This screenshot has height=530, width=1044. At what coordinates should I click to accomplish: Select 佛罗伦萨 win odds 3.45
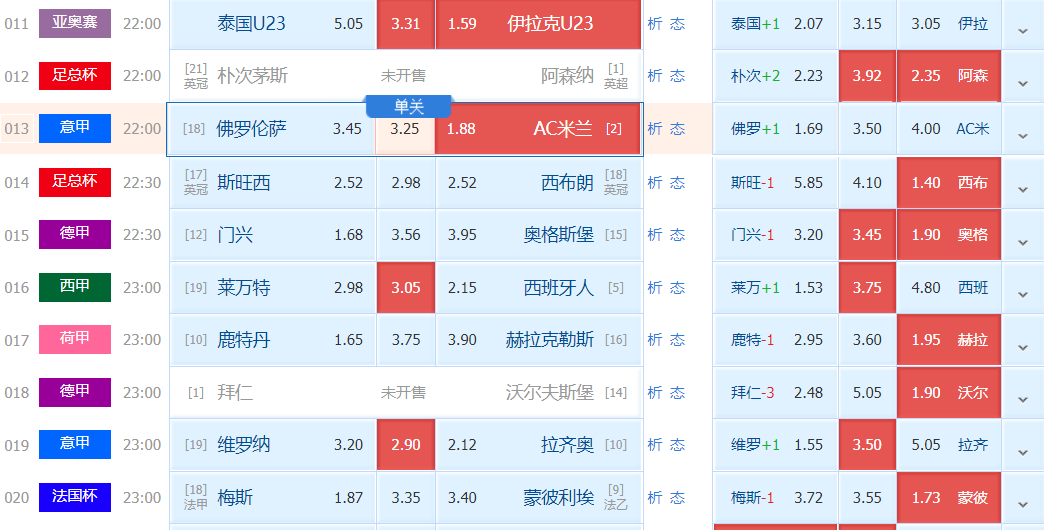coord(272,129)
